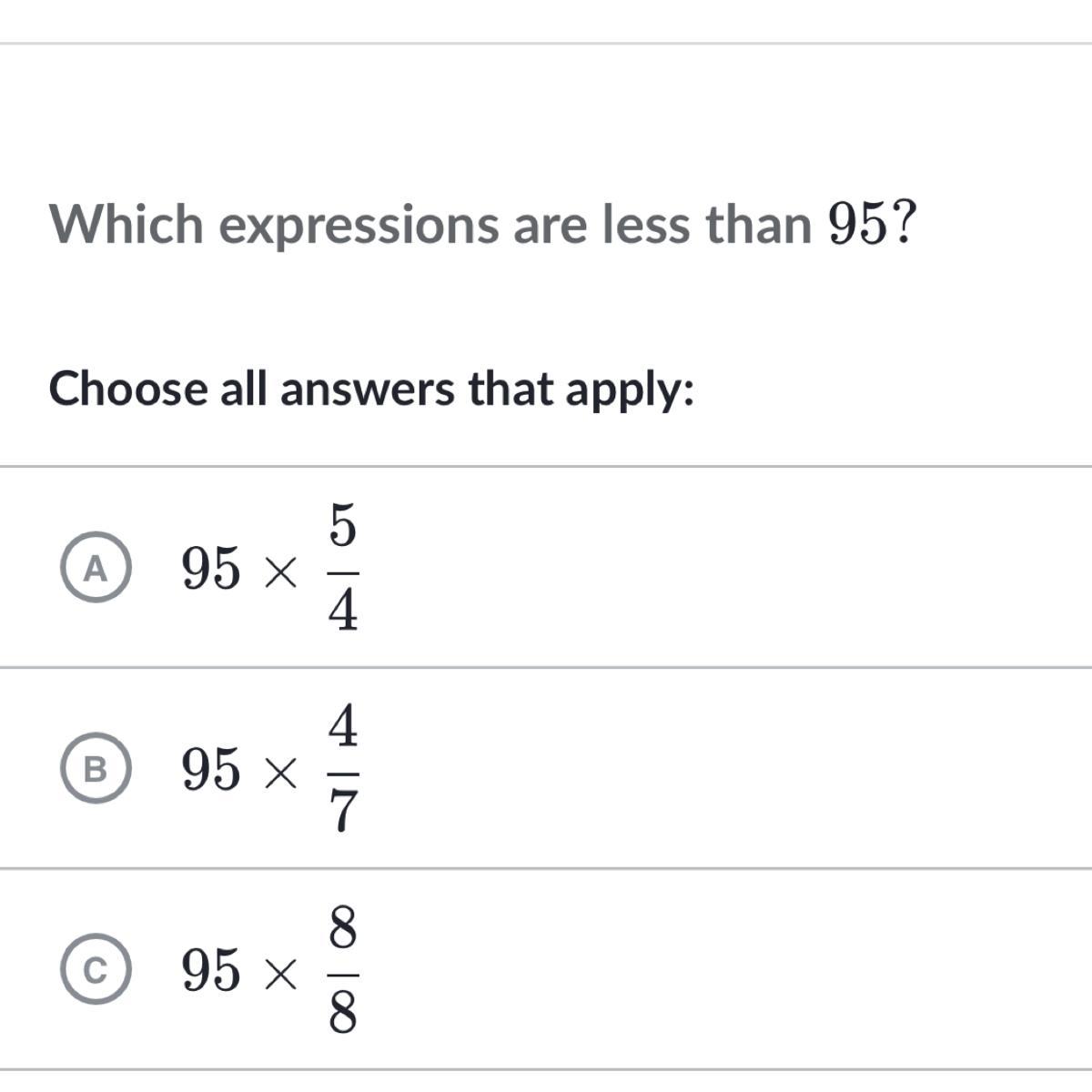Click the multiplication sign in option C
This screenshot has width=1092, height=1092.
pyautogui.click(x=279, y=976)
